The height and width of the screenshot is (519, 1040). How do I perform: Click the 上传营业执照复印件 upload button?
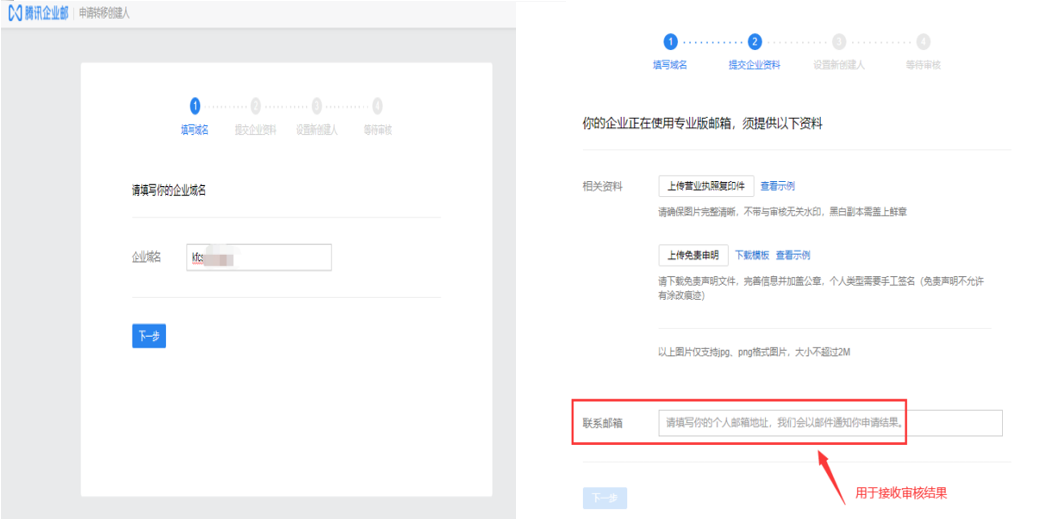[x=706, y=186]
